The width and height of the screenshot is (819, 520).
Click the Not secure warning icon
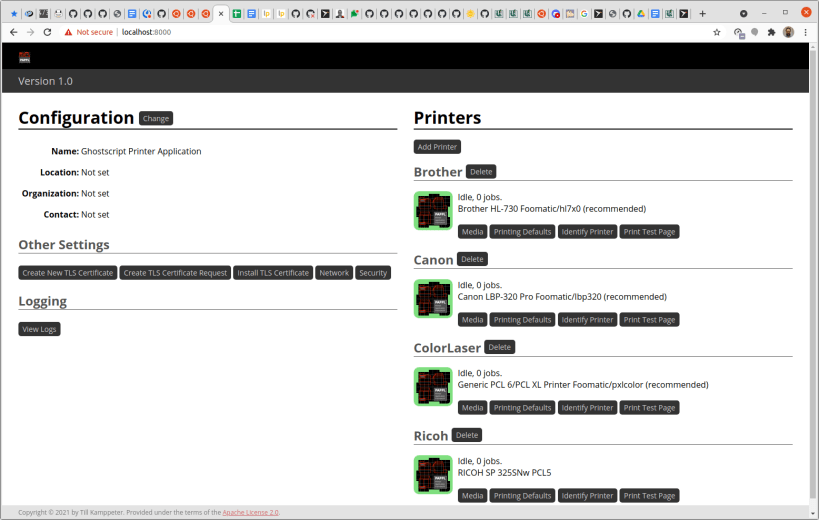(68, 32)
